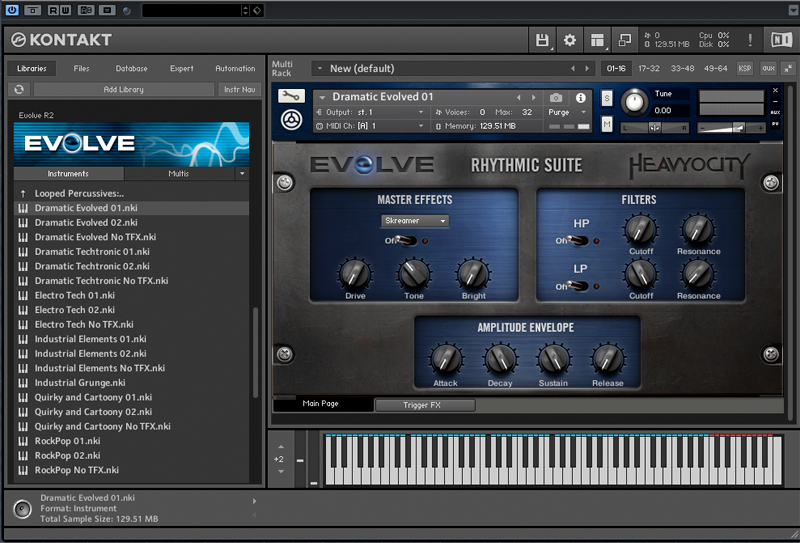Go to next instrument arrow for Dramatic Evolved 01
Viewport: 800px width, 543px height.
pos(534,97)
